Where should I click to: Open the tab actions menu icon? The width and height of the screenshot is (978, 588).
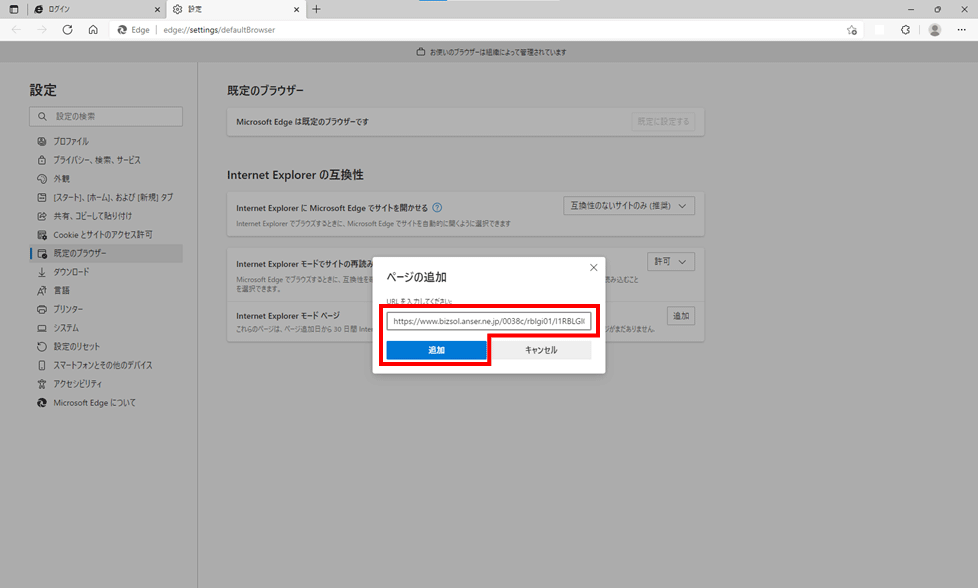pyautogui.click(x=14, y=9)
